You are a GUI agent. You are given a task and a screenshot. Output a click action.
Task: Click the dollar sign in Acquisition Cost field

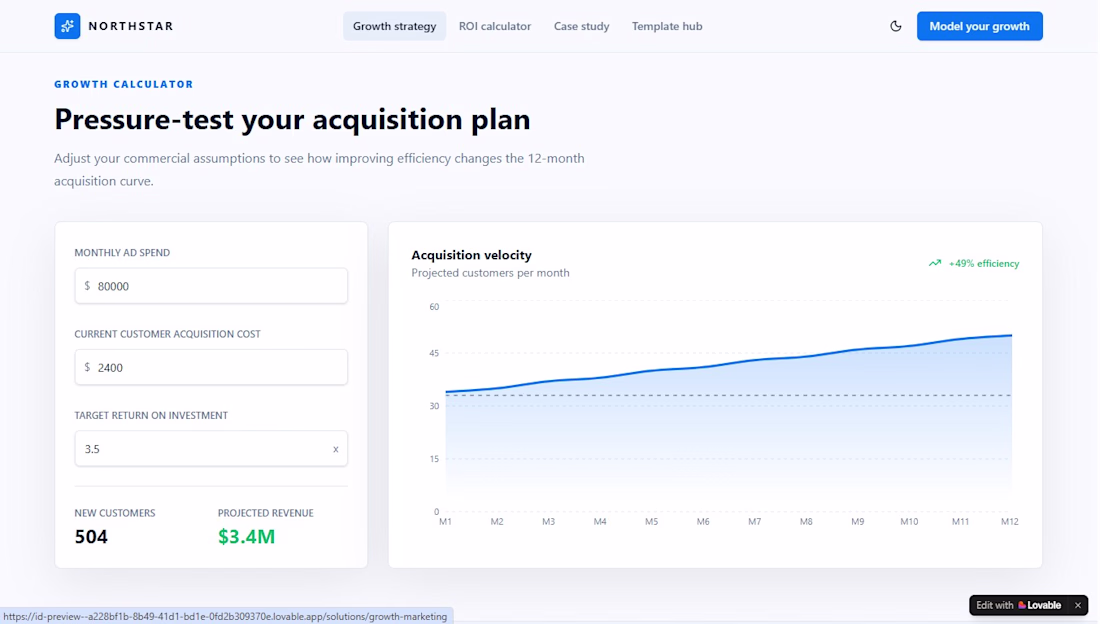pyautogui.click(x=87, y=367)
